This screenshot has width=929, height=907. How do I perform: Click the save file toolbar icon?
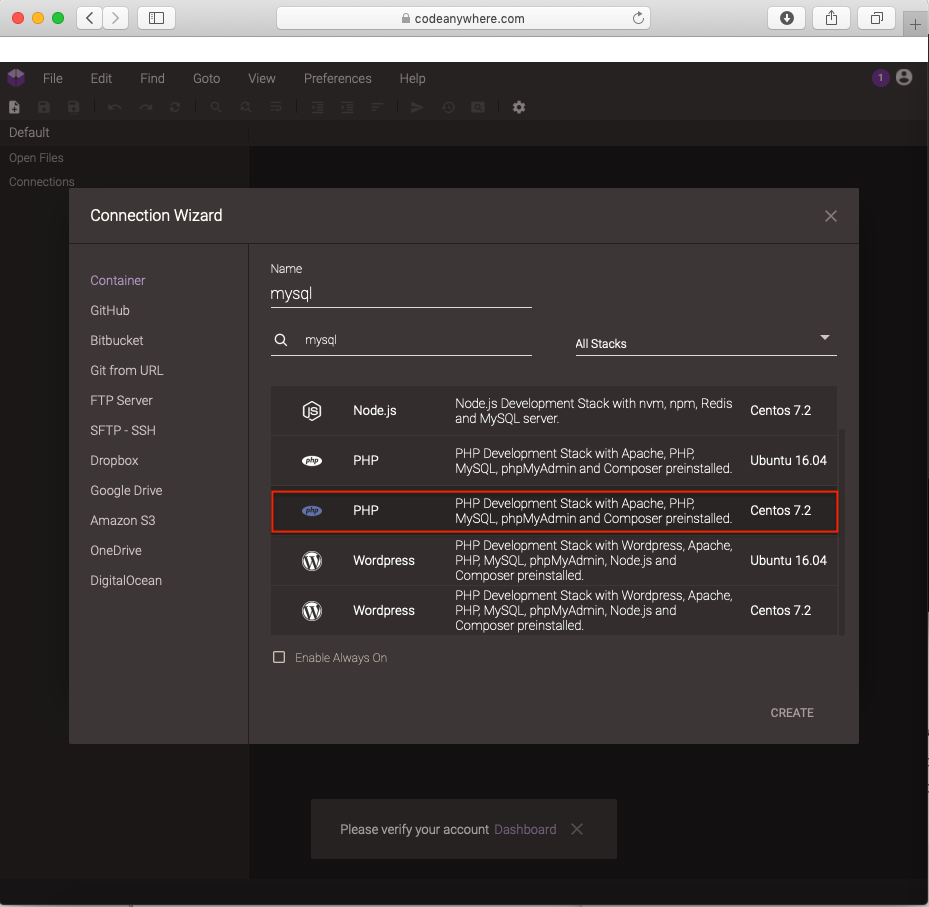tap(44, 107)
